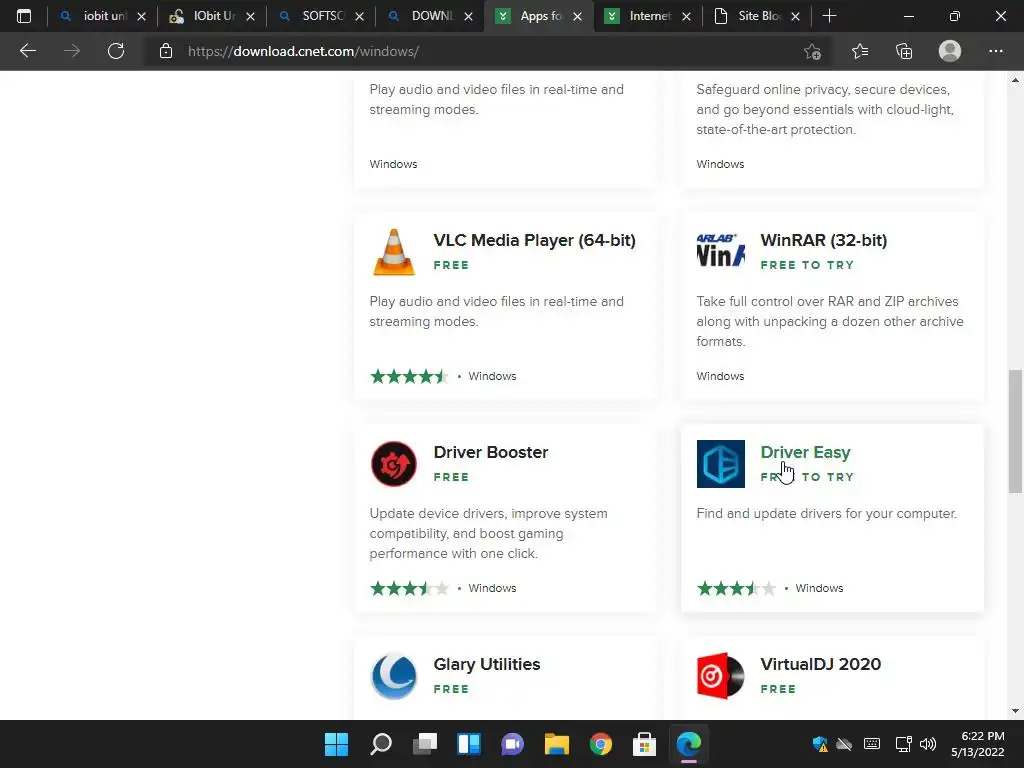This screenshot has width=1024, height=768.
Task: Open the tab actions menu icon
Action: click(x=24, y=16)
